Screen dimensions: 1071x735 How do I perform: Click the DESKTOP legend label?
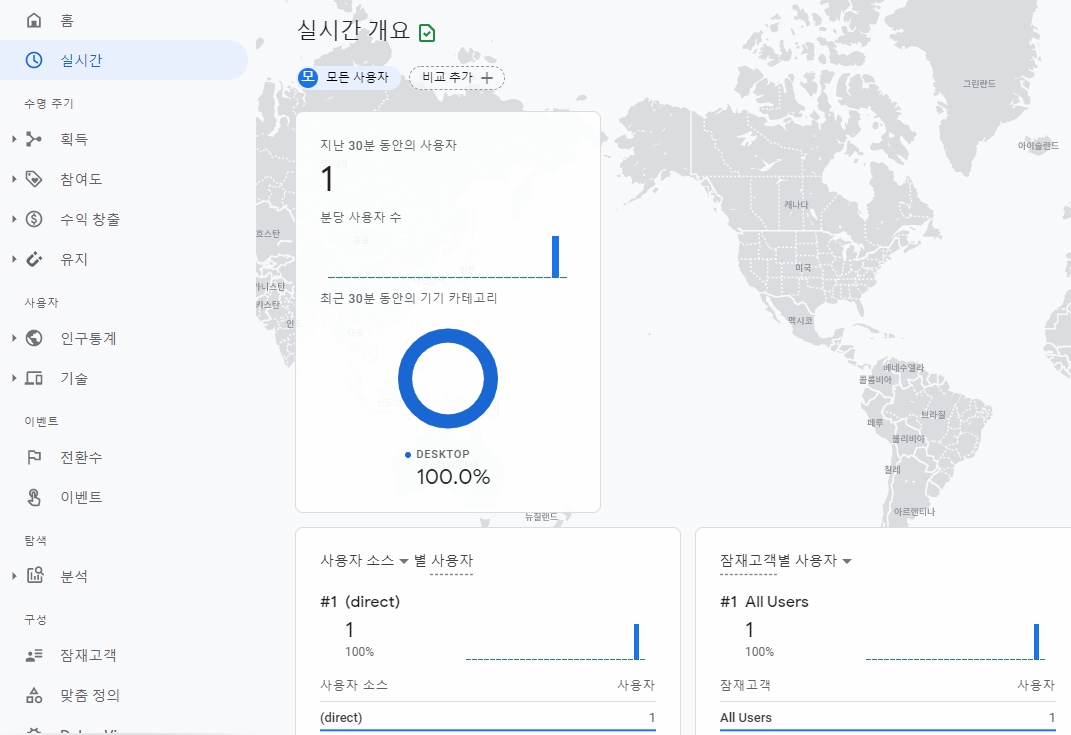[443, 454]
